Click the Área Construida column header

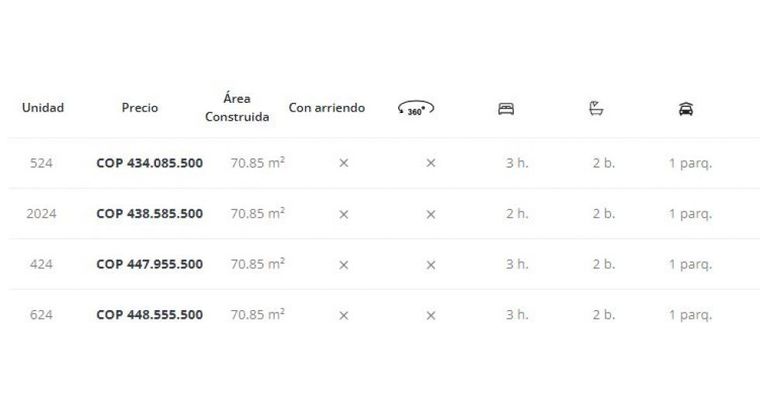(237, 108)
